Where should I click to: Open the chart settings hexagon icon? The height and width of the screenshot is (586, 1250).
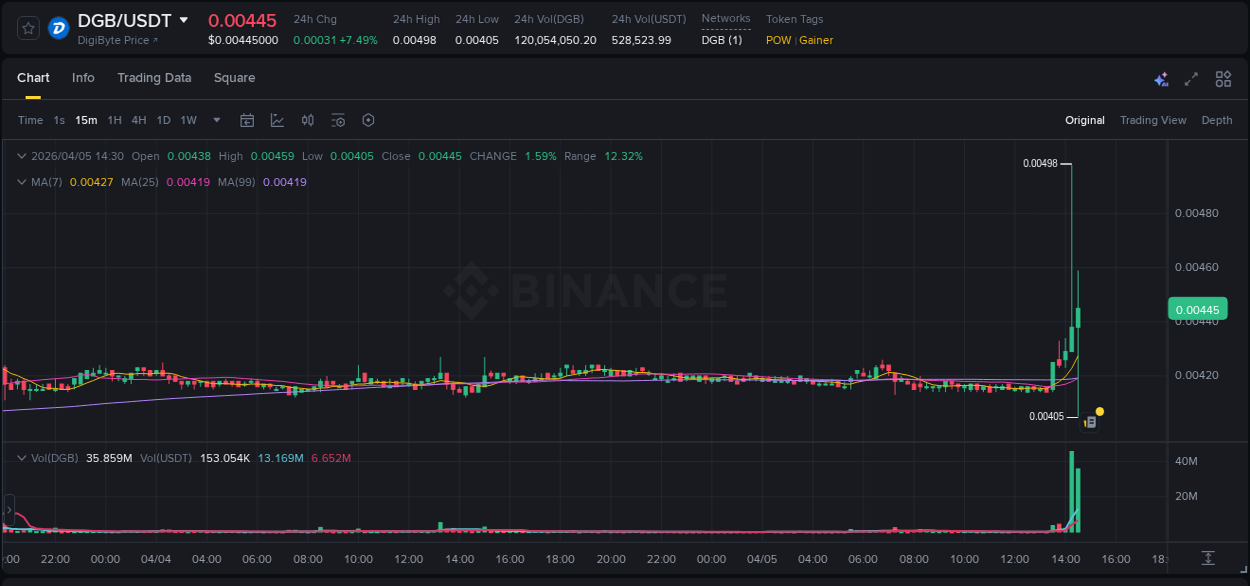[x=368, y=120]
